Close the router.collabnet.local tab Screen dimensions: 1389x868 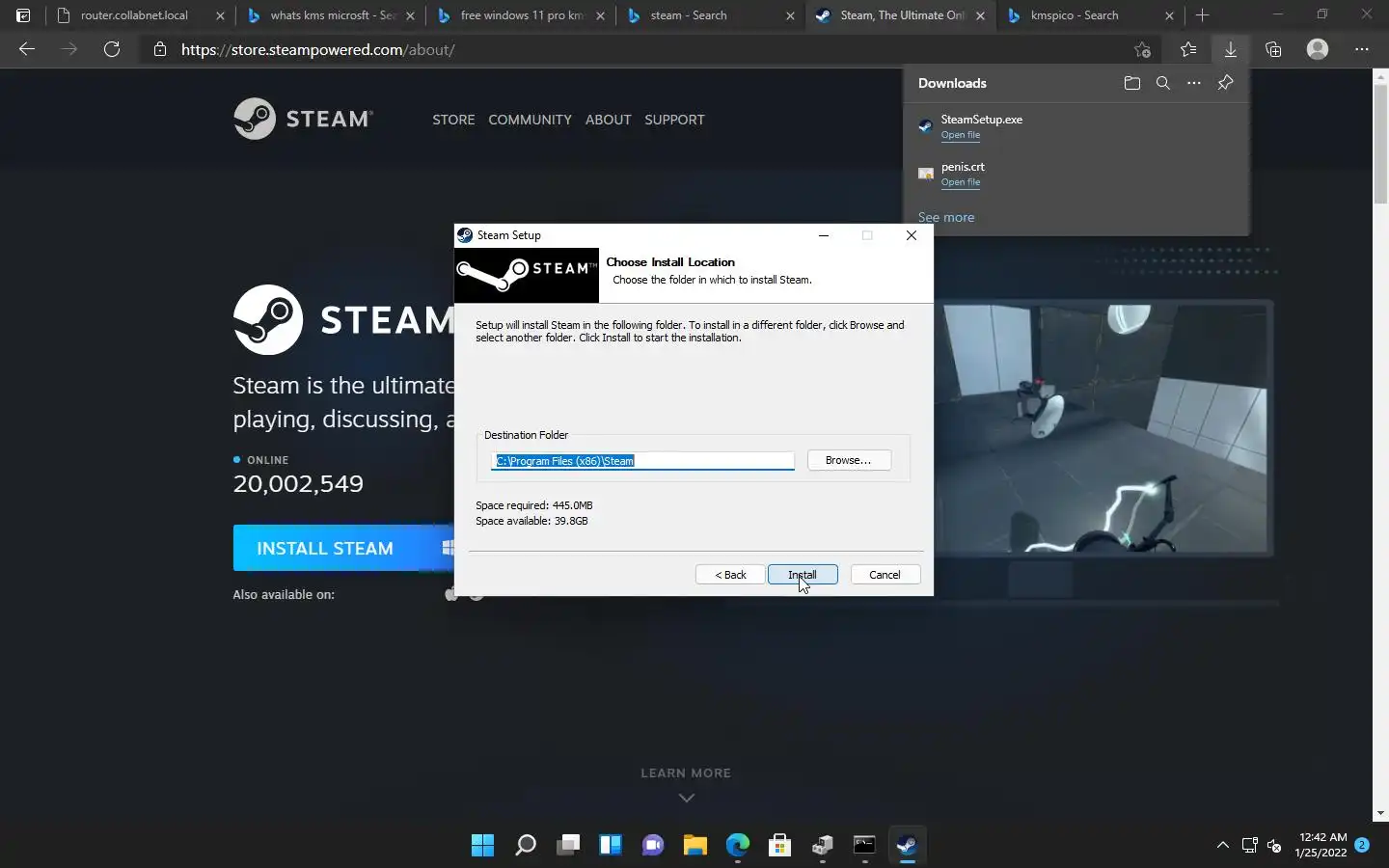tap(220, 15)
